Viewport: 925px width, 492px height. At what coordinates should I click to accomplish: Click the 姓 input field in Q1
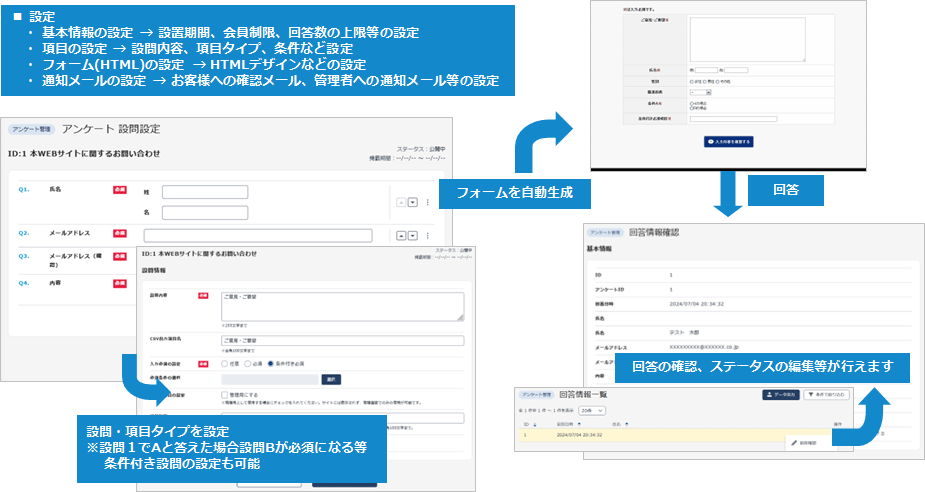[x=204, y=192]
